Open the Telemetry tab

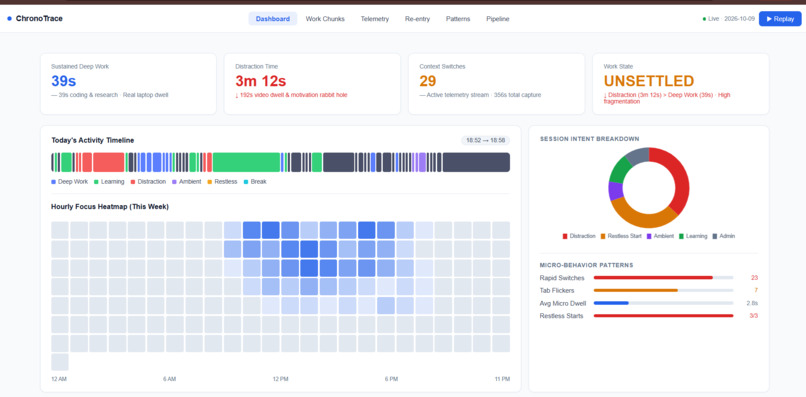(375, 19)
